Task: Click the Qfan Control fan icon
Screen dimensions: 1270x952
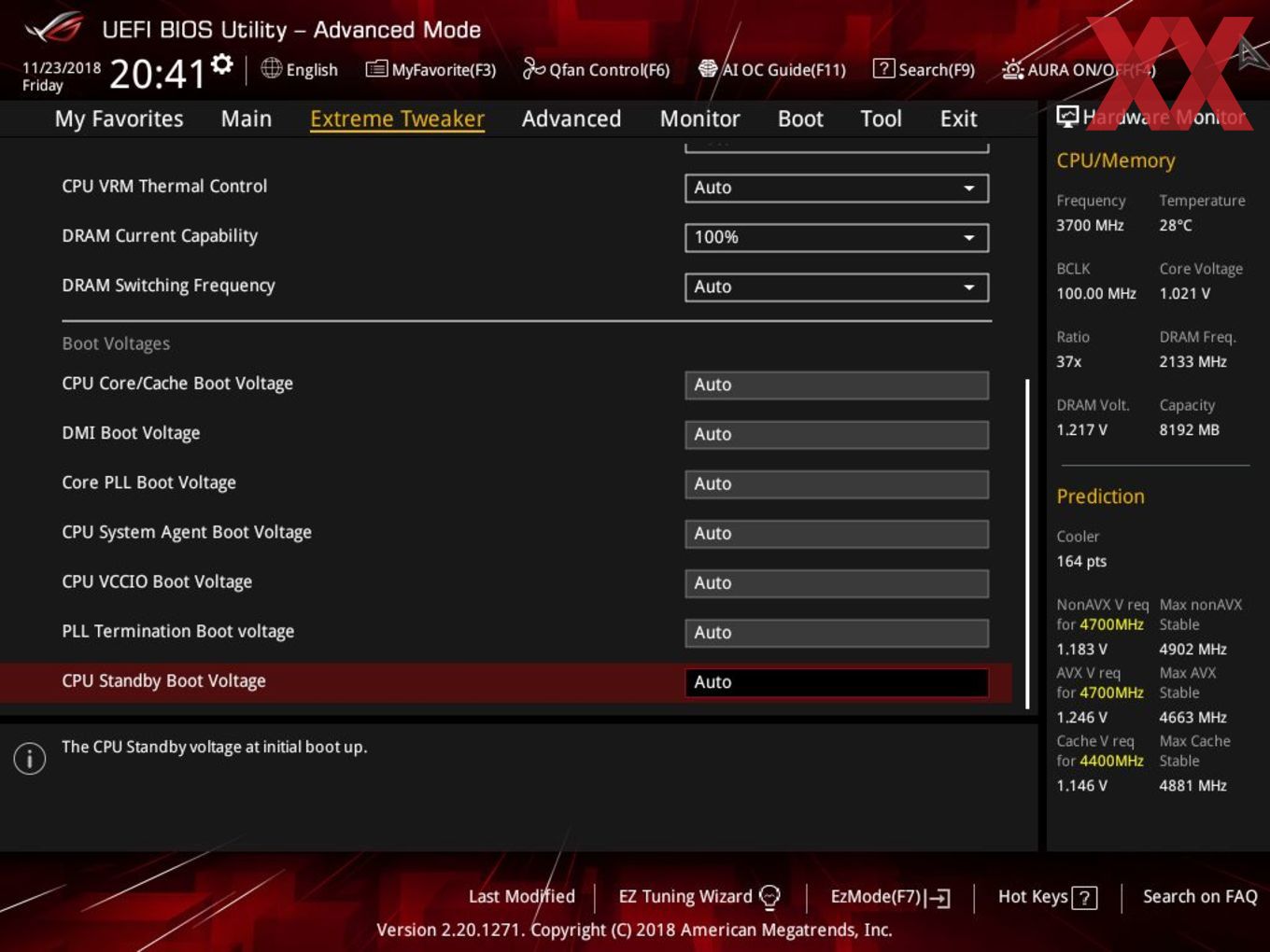Action: [533, 68]
